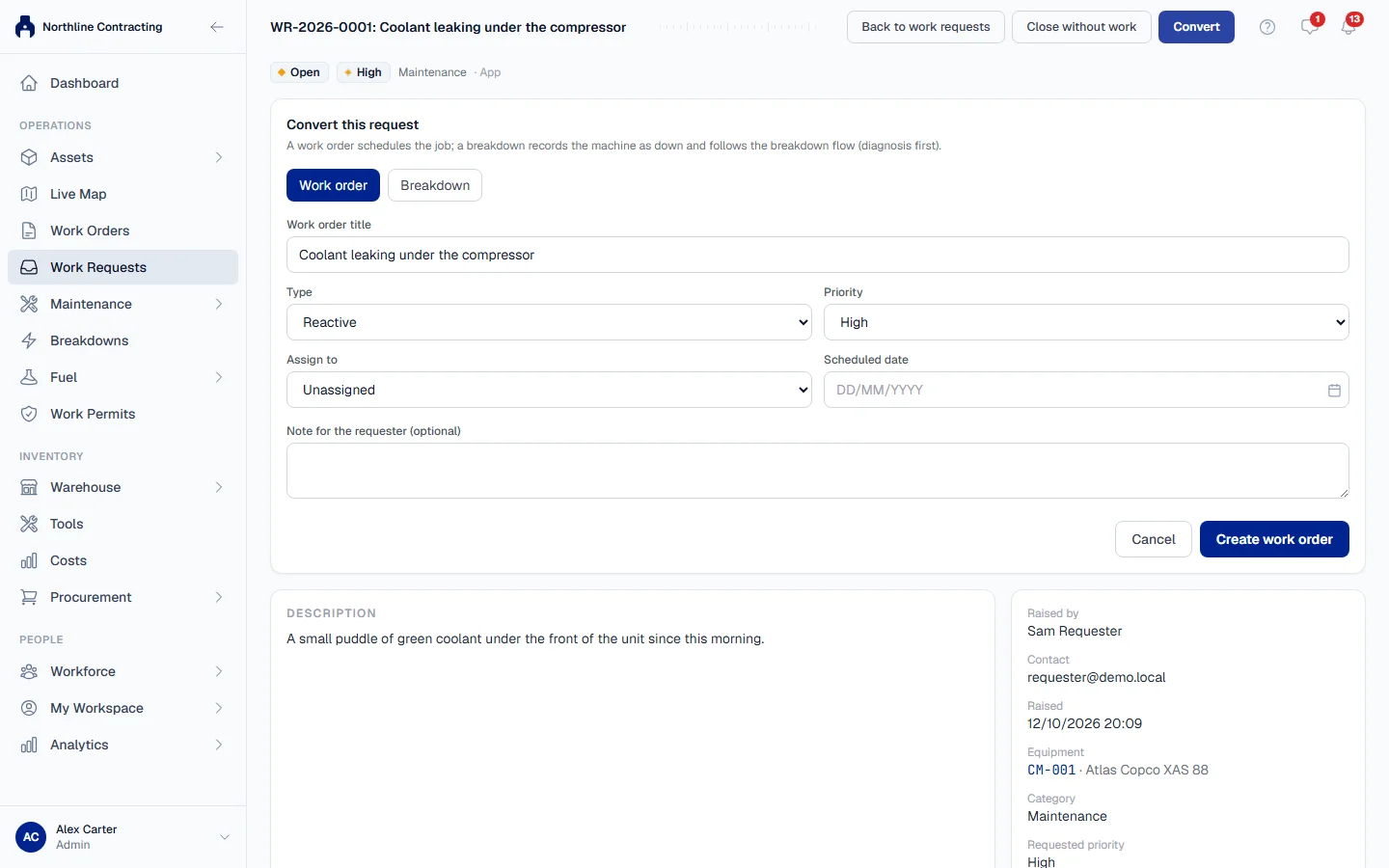This screenshot has height=868, width=1389.
Task: Click the AC user avatar
Action: click(31, 837)
